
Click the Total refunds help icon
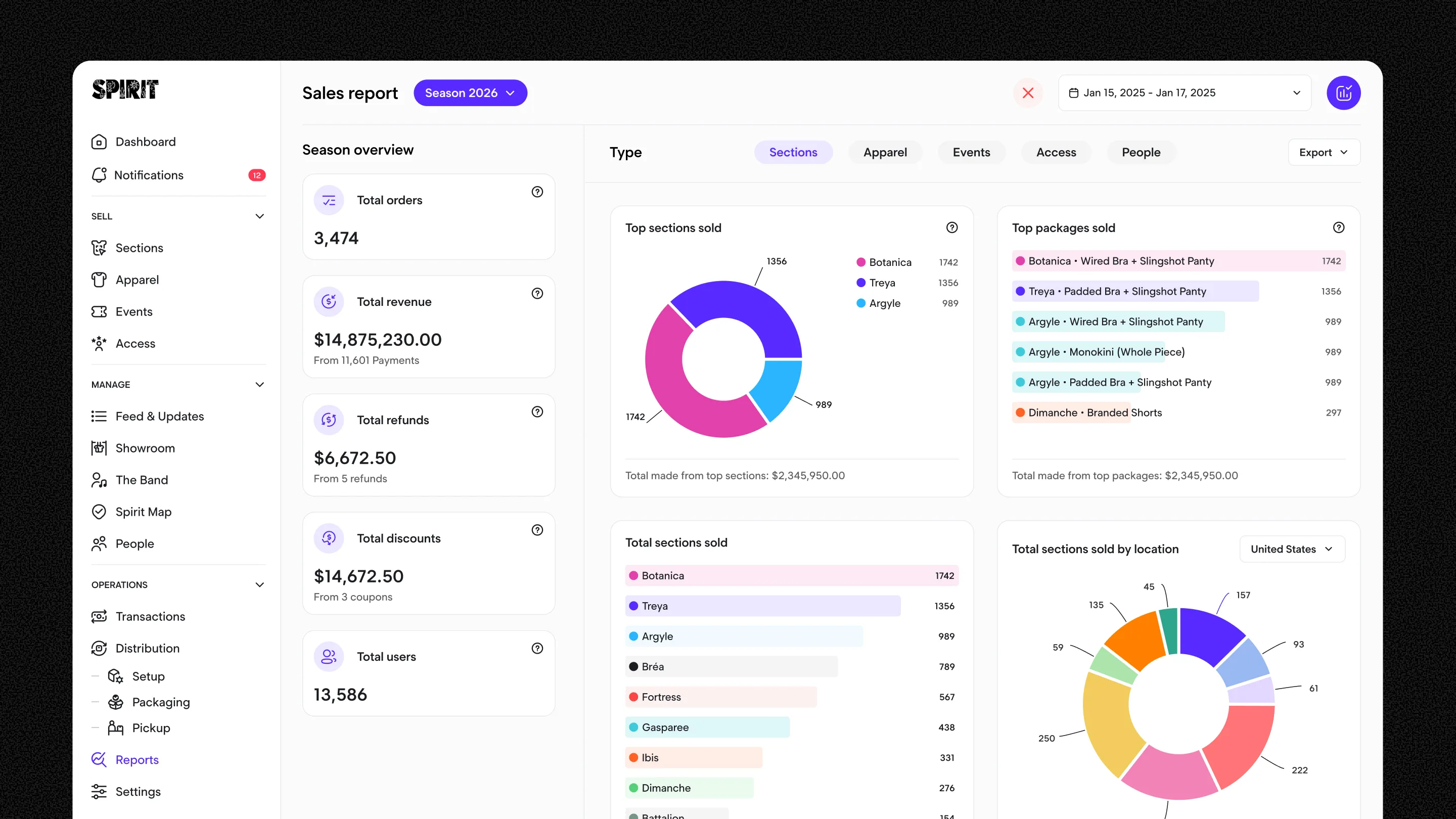tap(537, 412)
